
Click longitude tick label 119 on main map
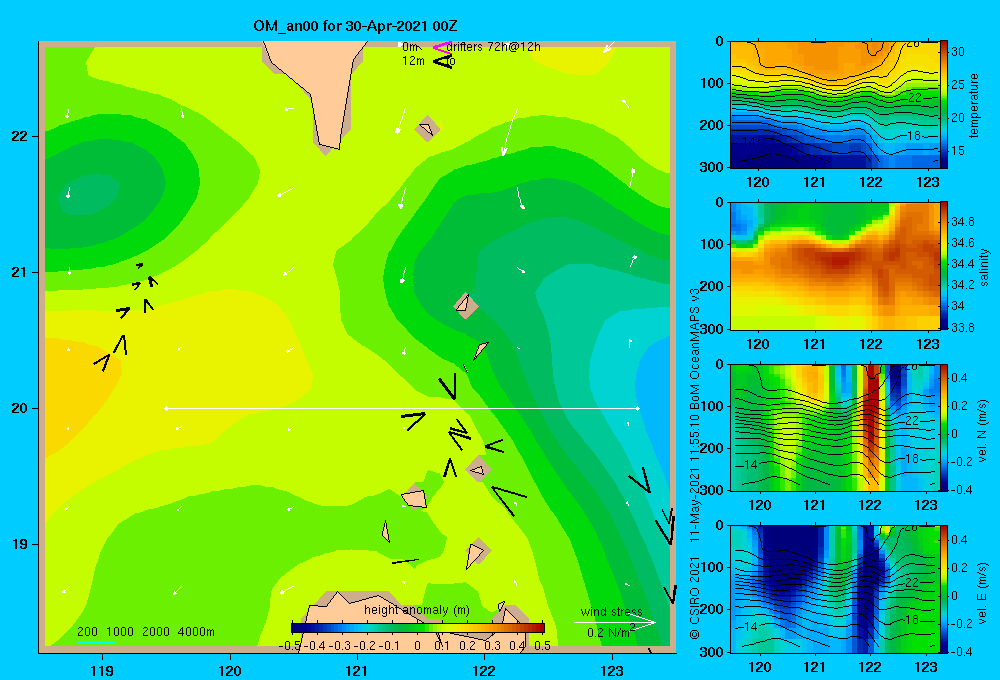(x=102, y=671)
